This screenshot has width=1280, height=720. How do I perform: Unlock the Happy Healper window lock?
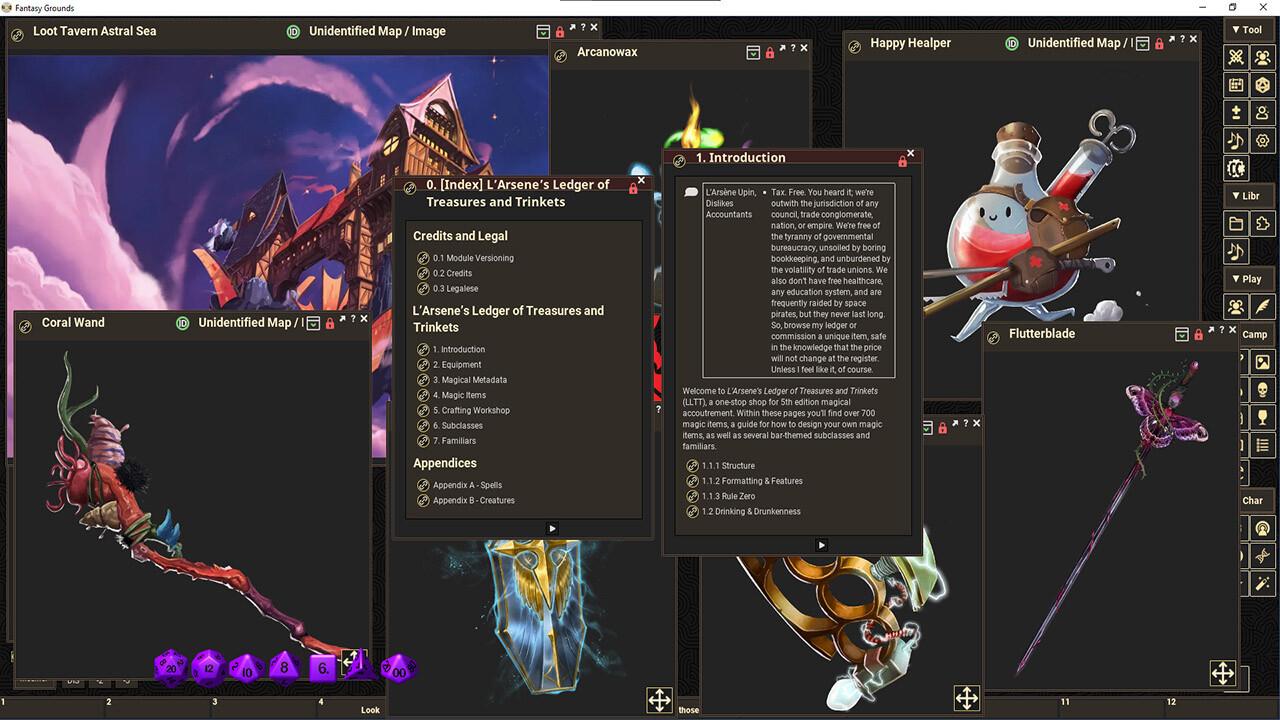(1158, 43)
